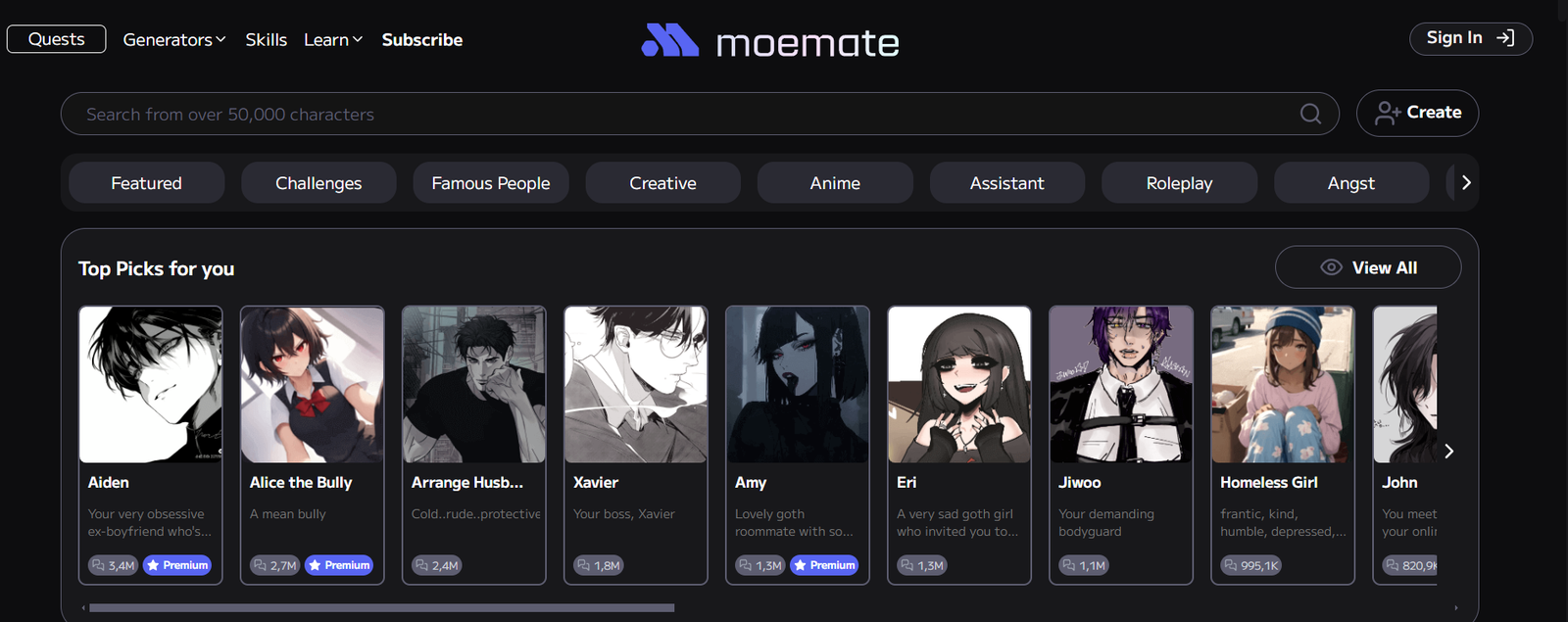The image size is (1568, 622).
Task: Click the eye icon in View All
Action: [1331, 267]
